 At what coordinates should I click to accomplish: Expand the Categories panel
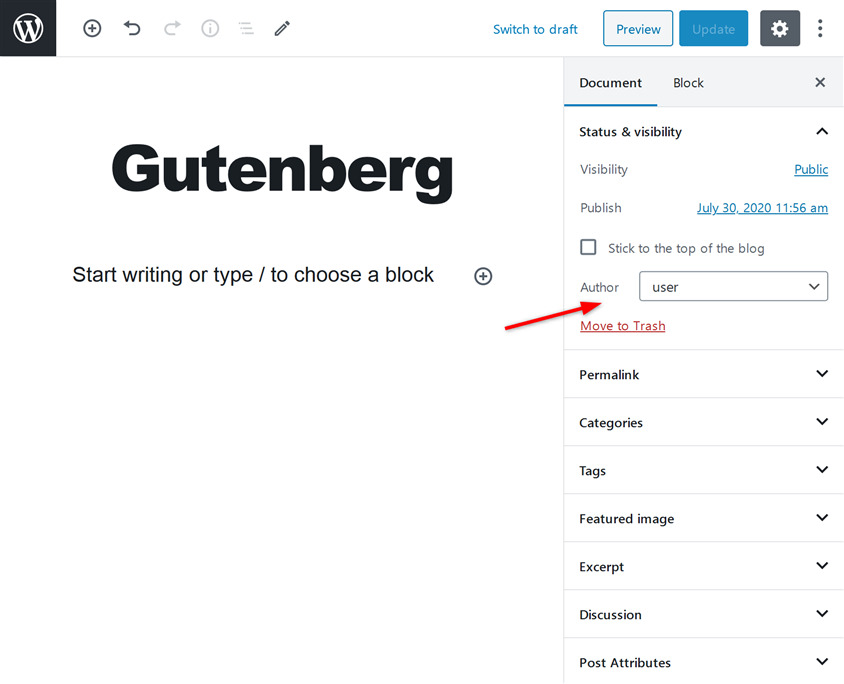tap(703, 422)
